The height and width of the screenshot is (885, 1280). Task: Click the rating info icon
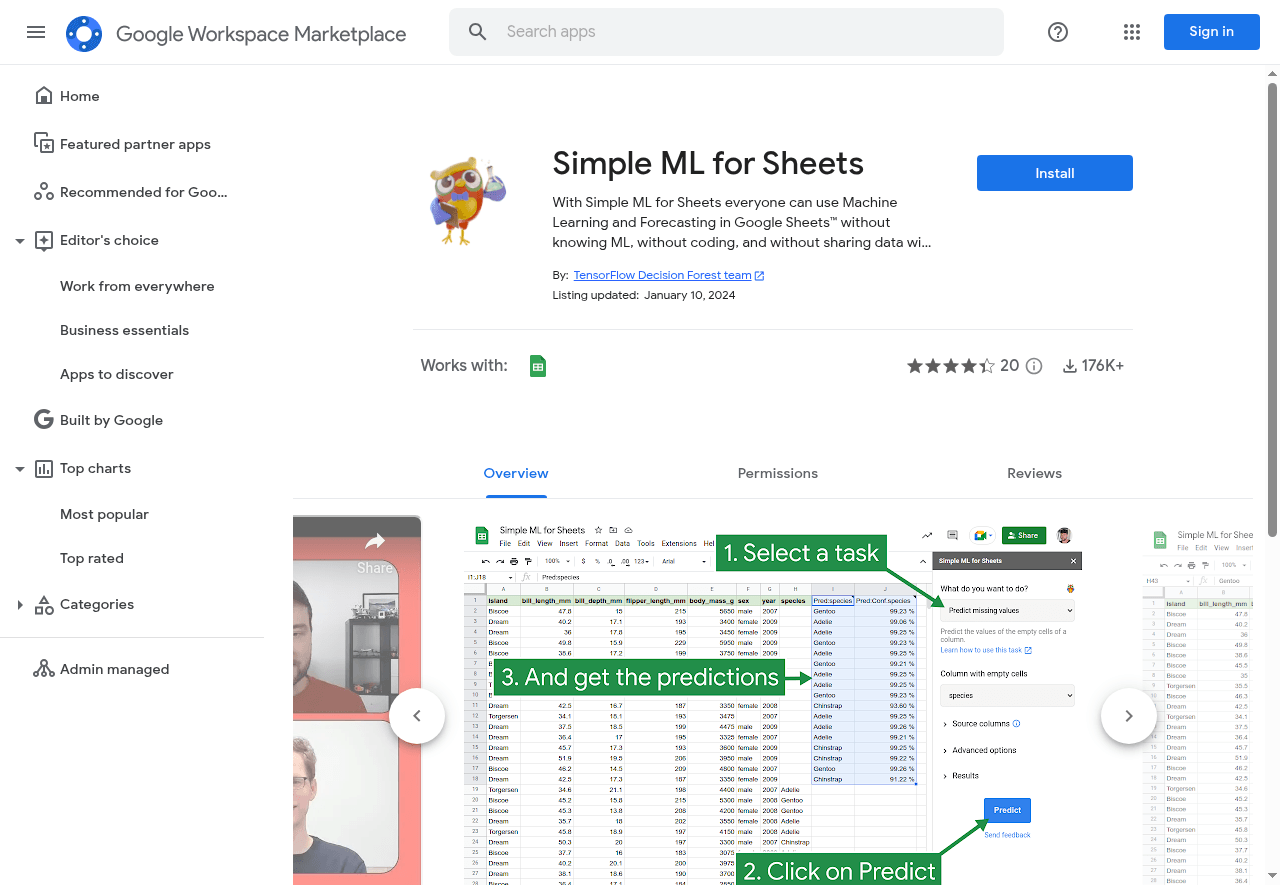coord(1034,366)
